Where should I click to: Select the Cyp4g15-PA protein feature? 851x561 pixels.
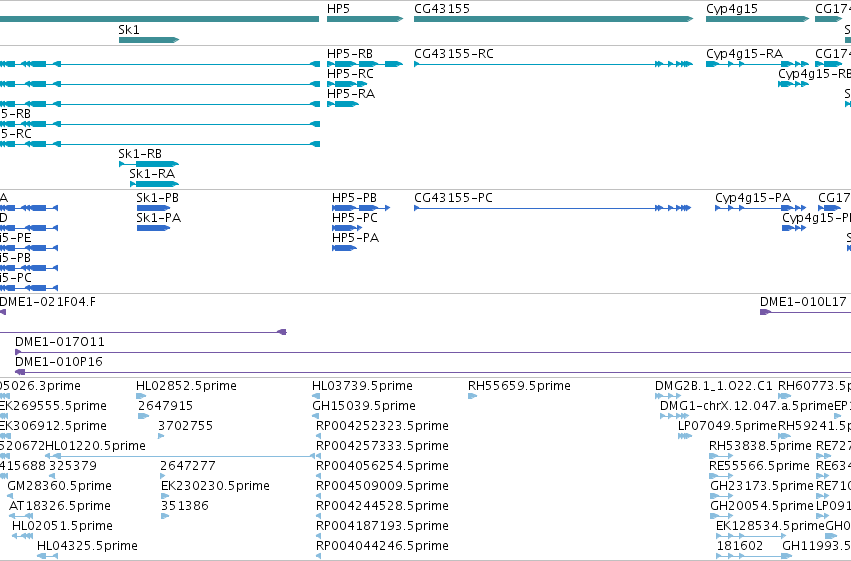click(x=761, y=208)
